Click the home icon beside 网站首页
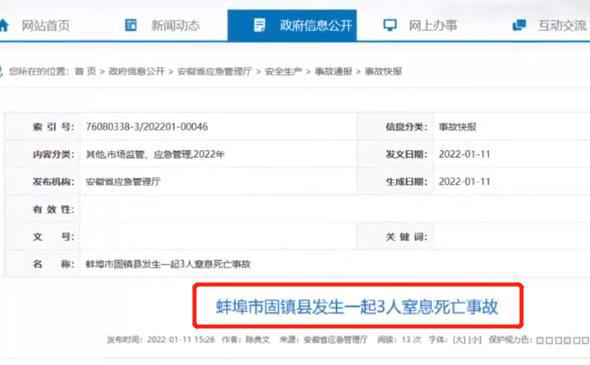 3,25
